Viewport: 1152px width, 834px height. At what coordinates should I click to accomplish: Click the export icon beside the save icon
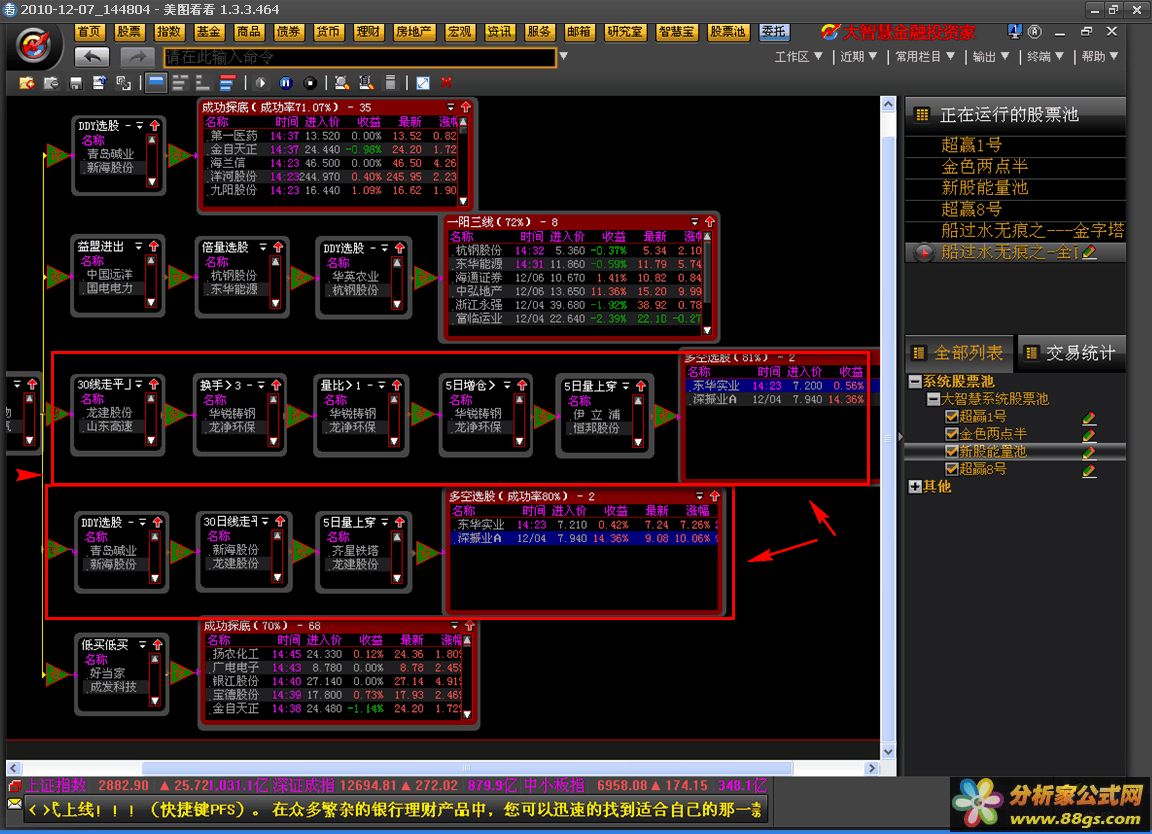[99, 83]
